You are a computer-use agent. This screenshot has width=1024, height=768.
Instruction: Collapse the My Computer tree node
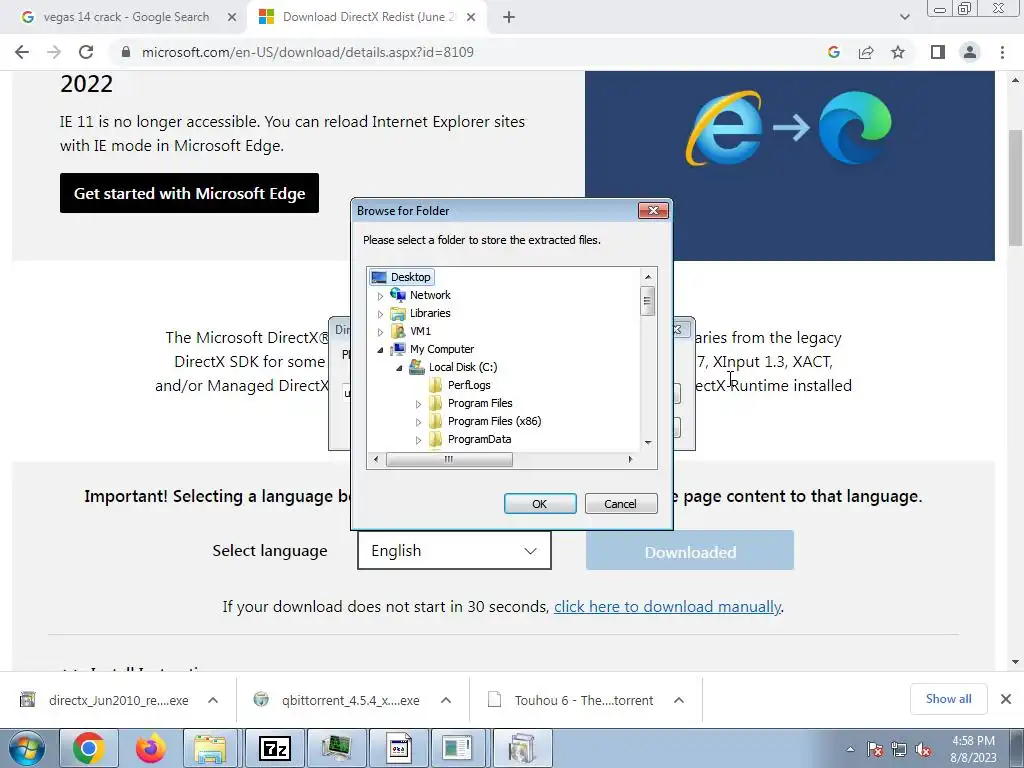pyautogui.click(x=380, y=350)
